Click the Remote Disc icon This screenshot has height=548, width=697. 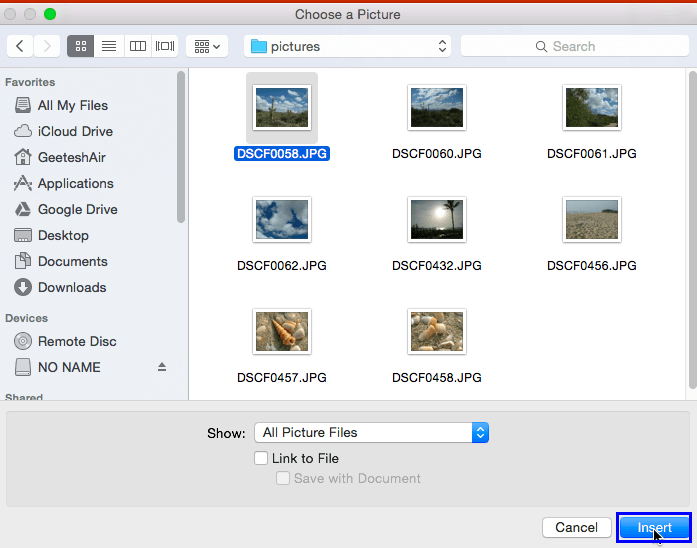pyautogui.click(x=23, y=341)
